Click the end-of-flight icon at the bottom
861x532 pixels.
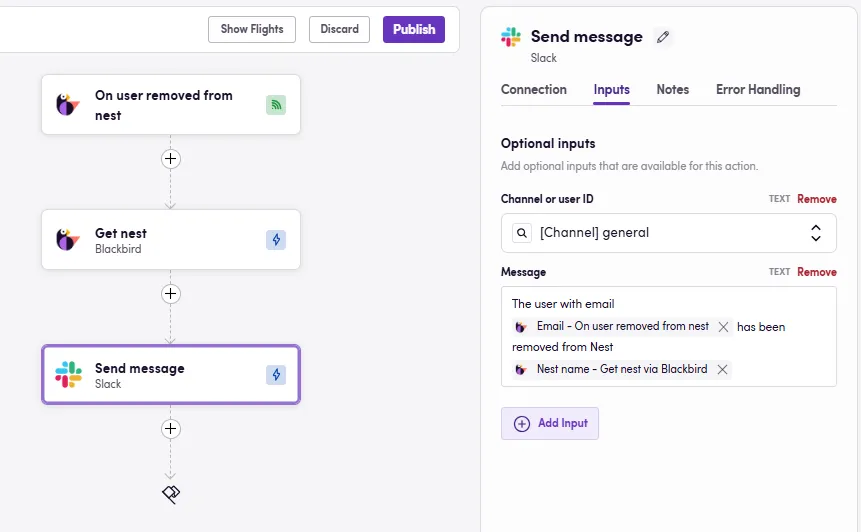tap(171, 494)
